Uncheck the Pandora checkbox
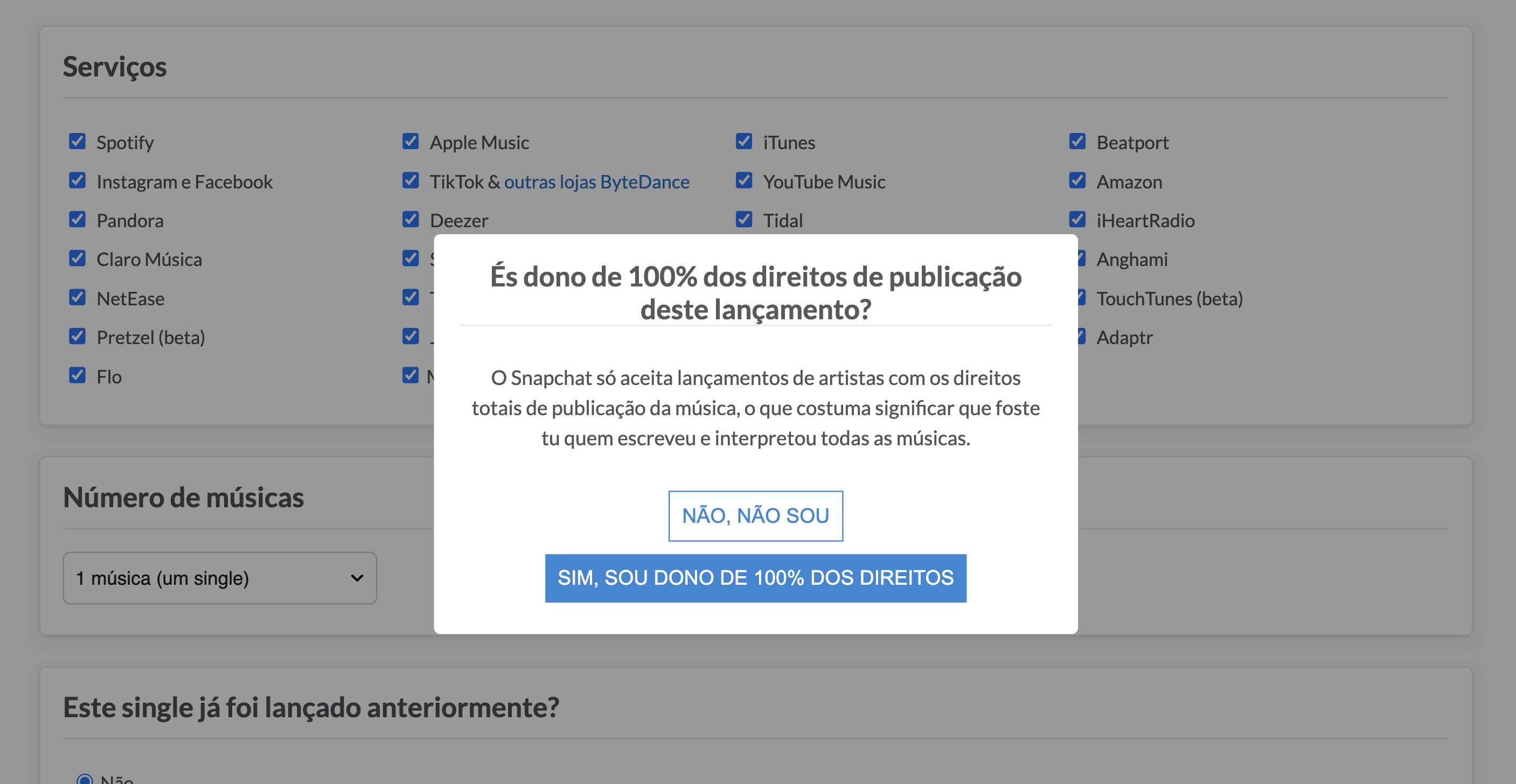Screen dimensions: 1516x784 (x=77, y=219)
